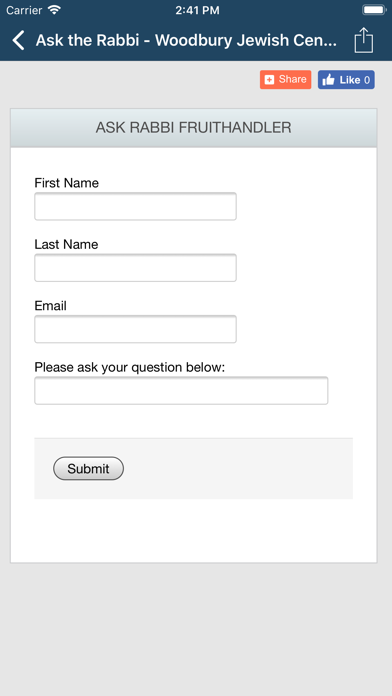Go back using the left chevron
392x696 pixels.
click(x=18, y=40)
